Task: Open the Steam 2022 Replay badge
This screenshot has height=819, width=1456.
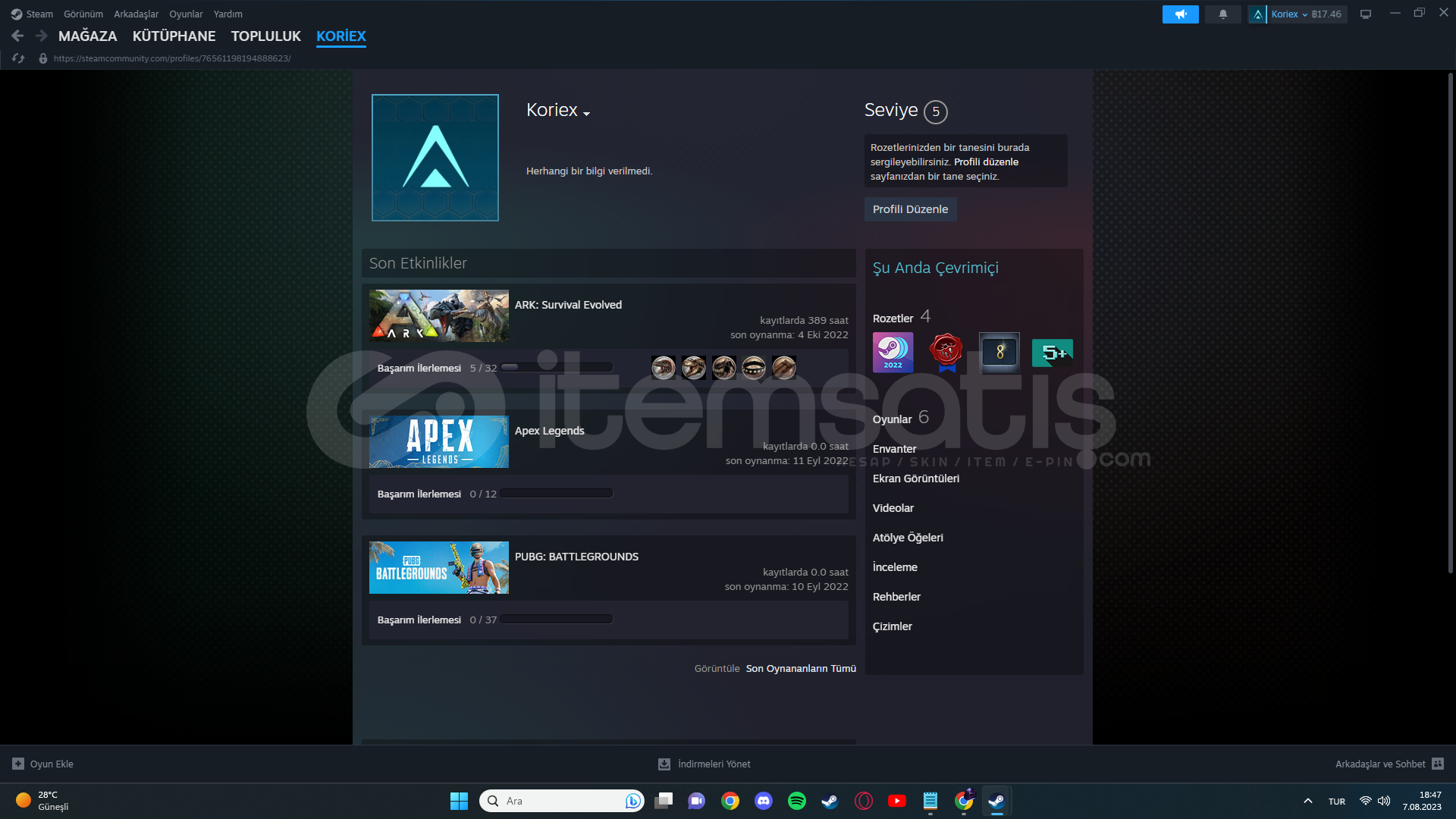Action: [x=893, y=353]
